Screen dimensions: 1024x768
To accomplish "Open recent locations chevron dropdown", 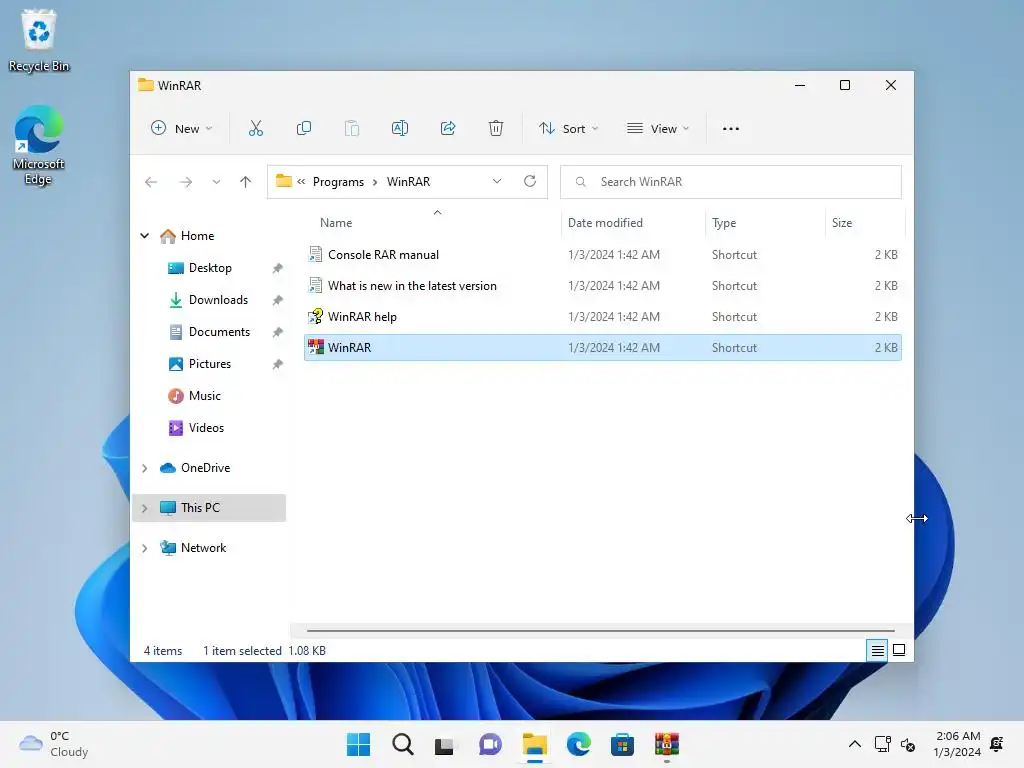I will pos(216,182).
